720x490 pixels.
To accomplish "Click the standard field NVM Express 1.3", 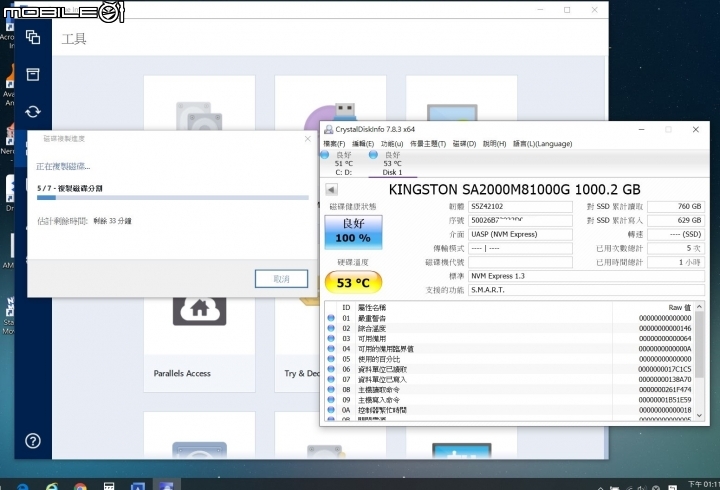I will click(x=586, y=276).
